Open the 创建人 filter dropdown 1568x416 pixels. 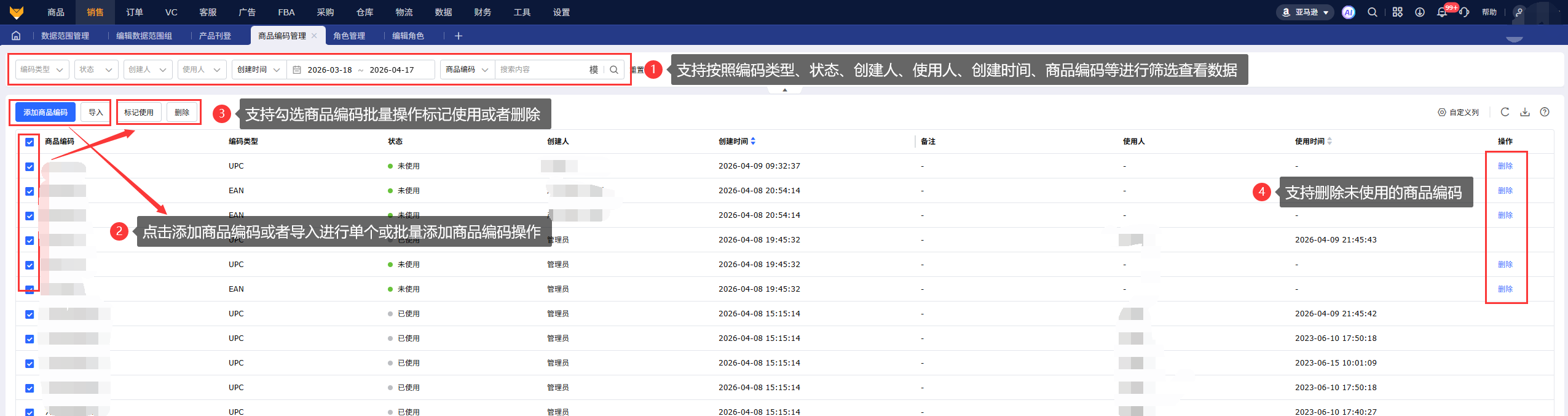click(x=148, y=70)
